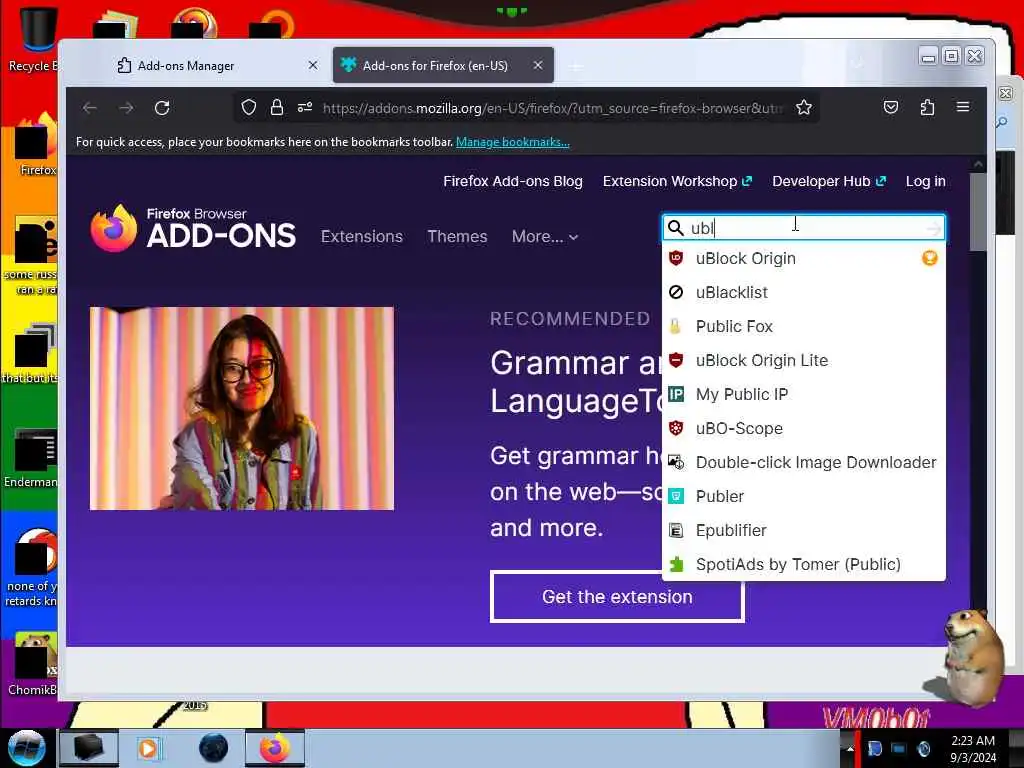Open the media player taskbar icon

click(149, 748)
